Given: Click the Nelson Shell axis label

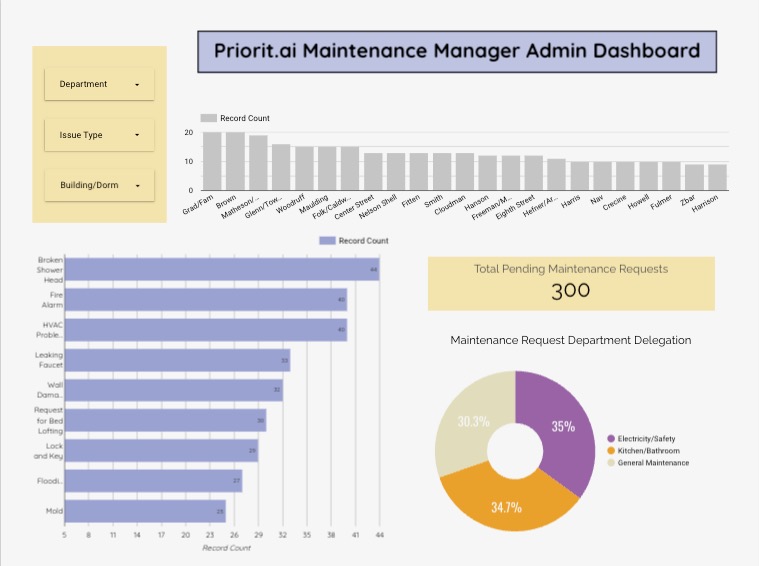Looking at the screenshot, I should click(x=378, y=207).
